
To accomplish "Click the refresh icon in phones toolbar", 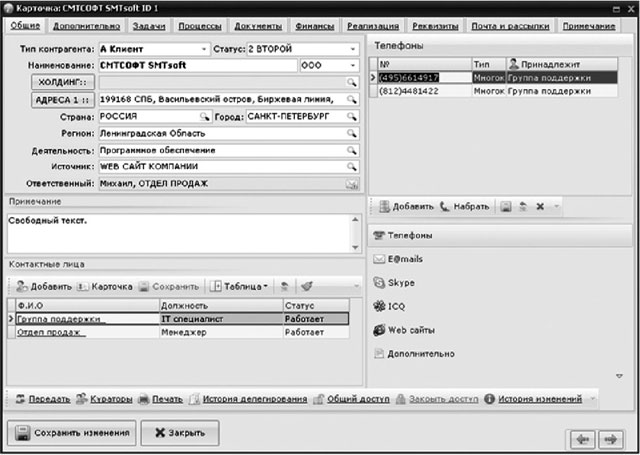I will tap(523, 207).
